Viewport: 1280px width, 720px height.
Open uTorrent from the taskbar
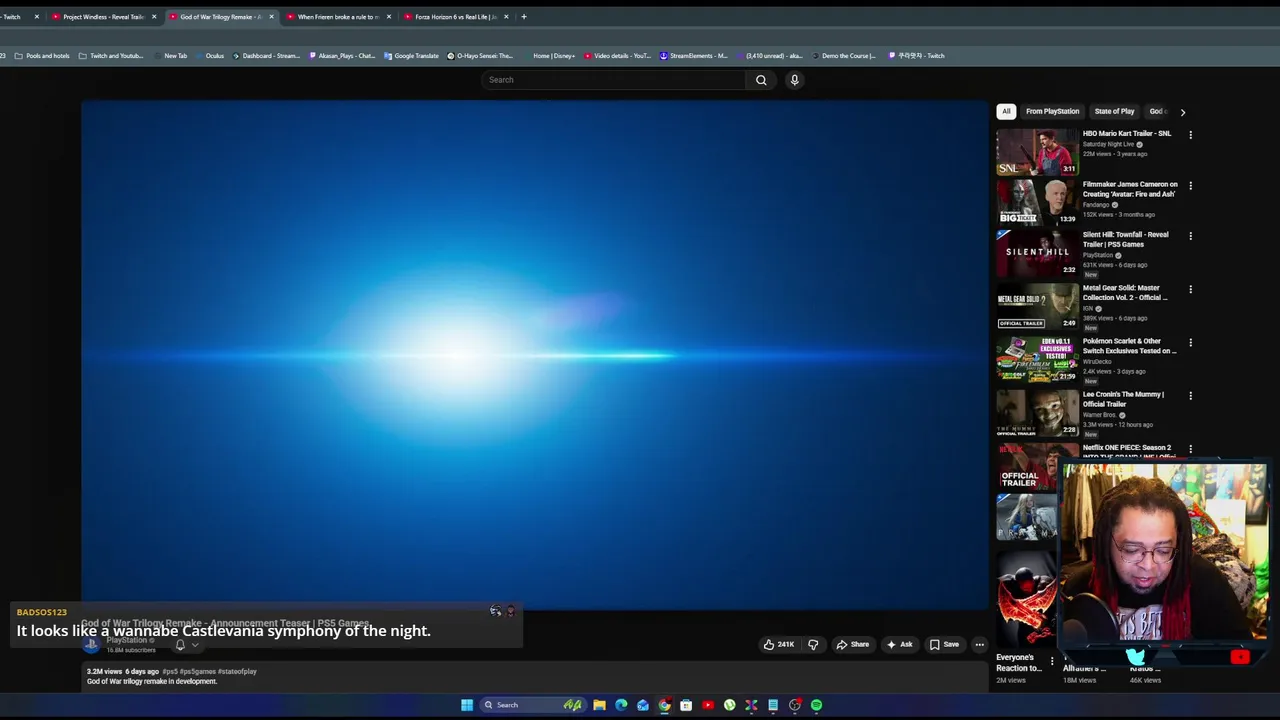coord(729,705)
